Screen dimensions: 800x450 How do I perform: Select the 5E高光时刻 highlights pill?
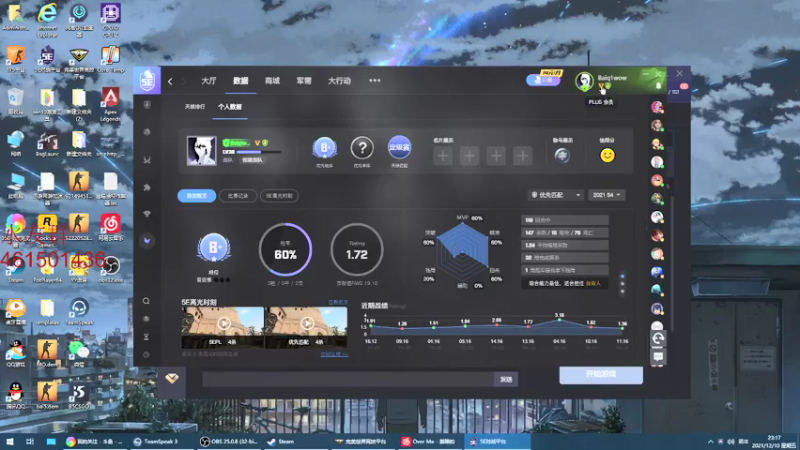coord(279,195)
